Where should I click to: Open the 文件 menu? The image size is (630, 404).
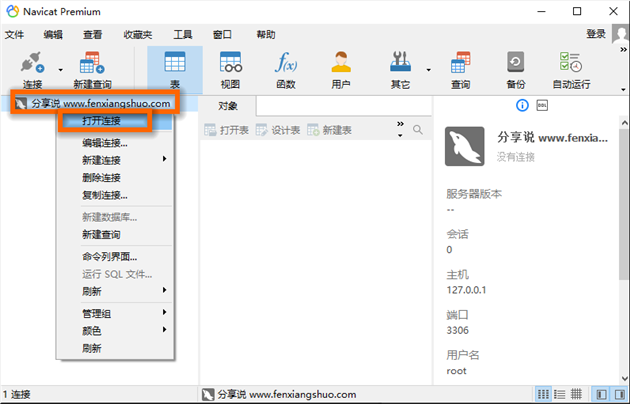(14, 35)
